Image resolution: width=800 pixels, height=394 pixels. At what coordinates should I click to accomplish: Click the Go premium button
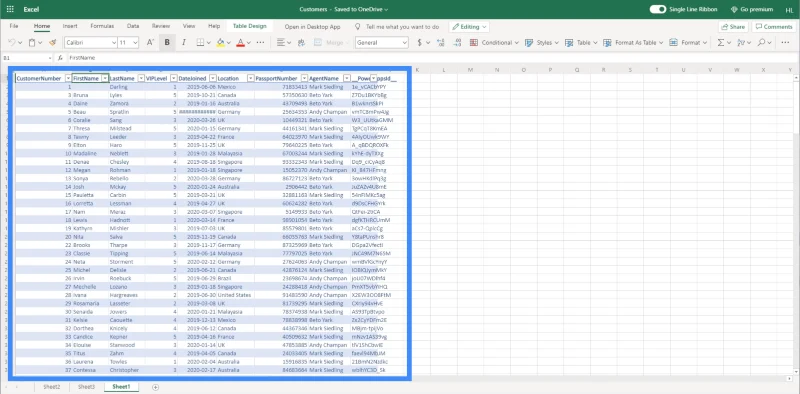(752, 9)
